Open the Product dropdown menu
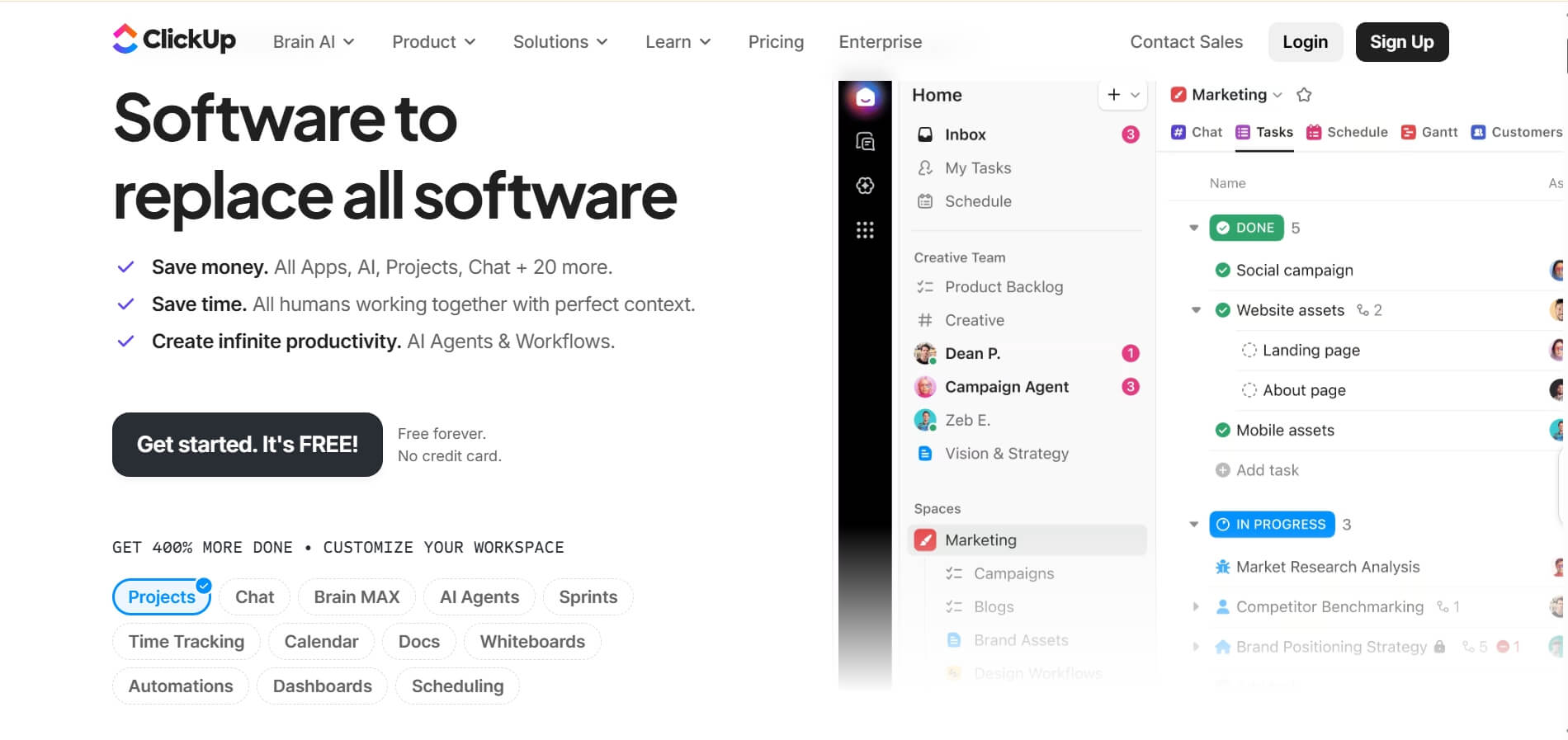 [x=433, y=42]
